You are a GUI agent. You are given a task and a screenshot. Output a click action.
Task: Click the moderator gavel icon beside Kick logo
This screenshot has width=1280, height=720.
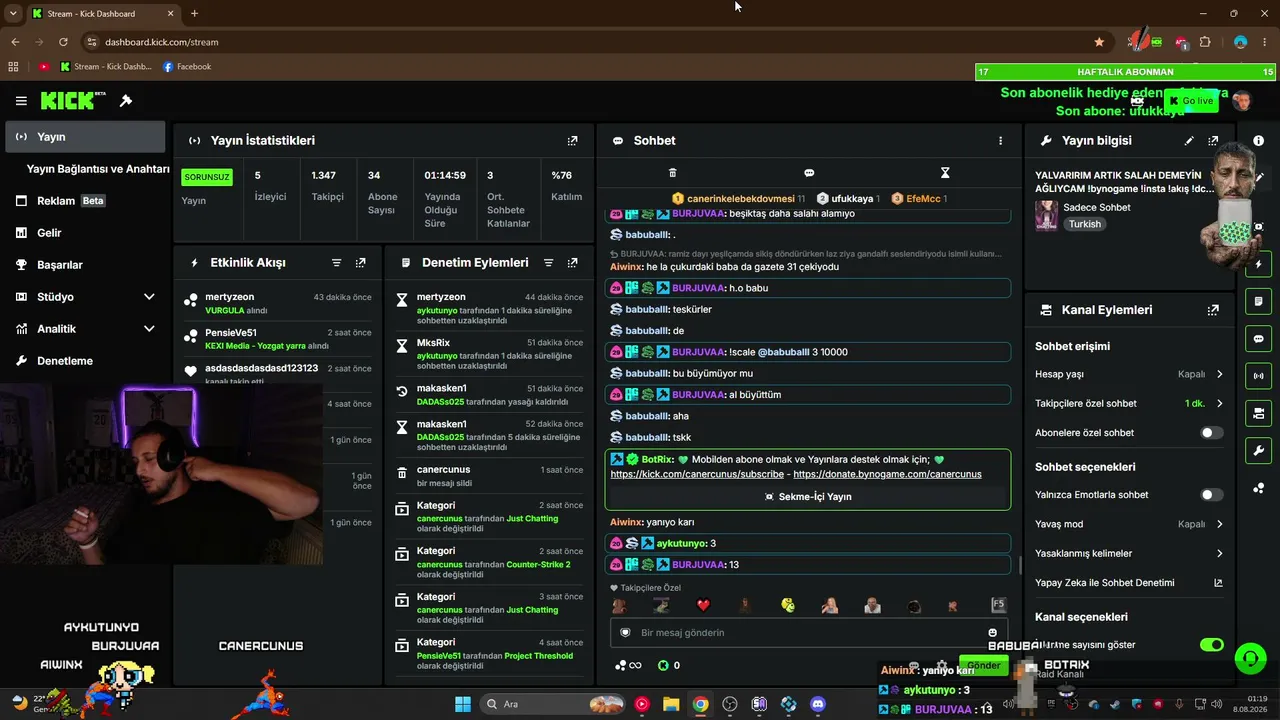coord(126,101)
